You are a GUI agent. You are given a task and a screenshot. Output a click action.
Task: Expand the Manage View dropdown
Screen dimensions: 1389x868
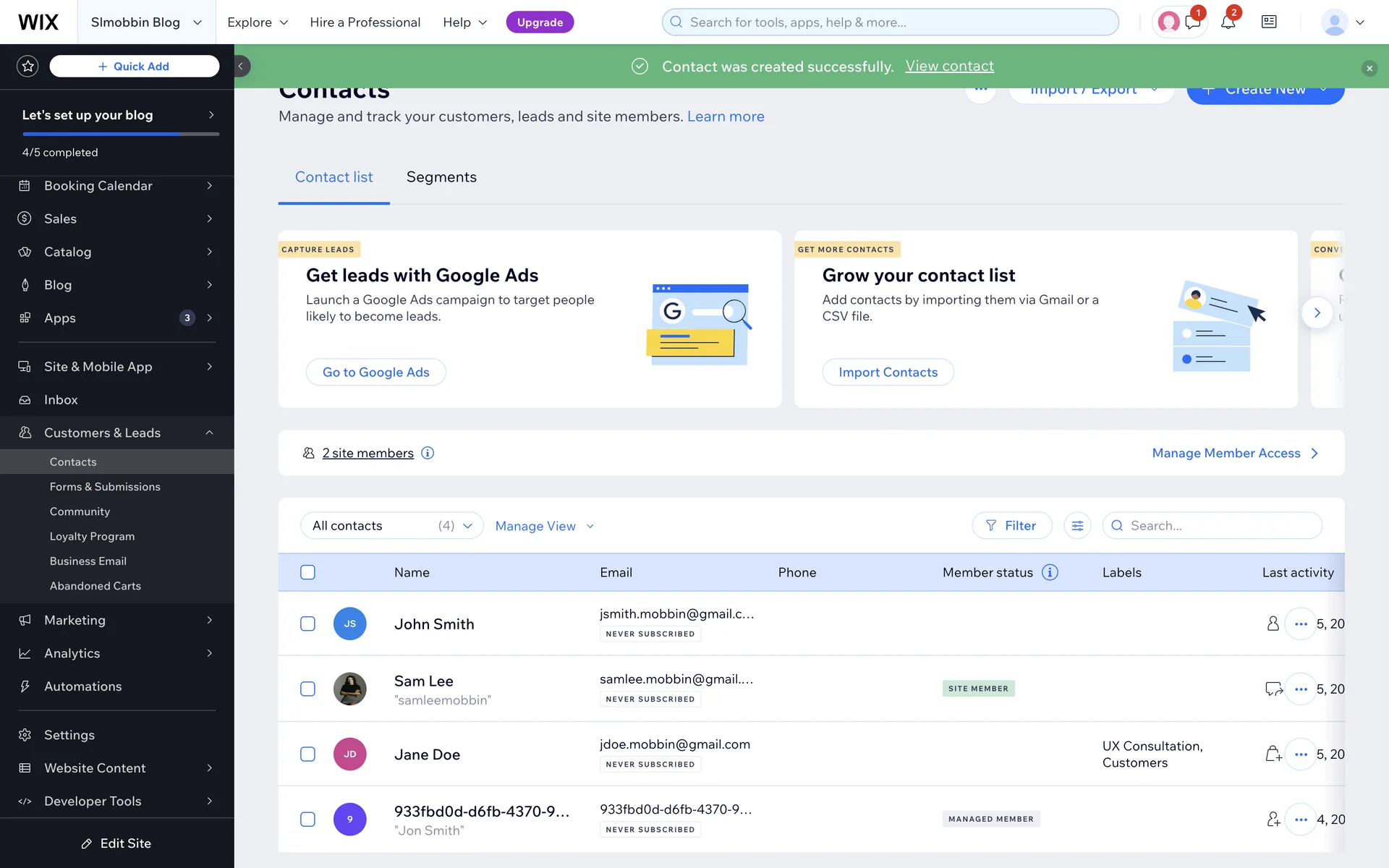tap(544, 526)
